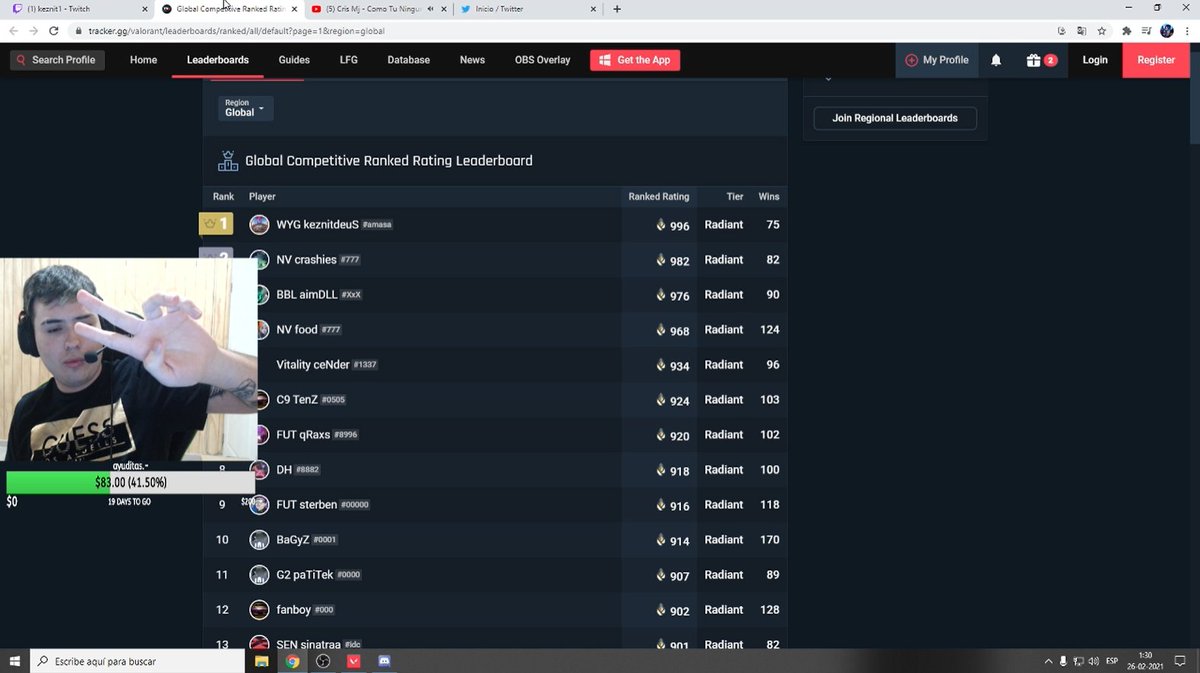
Task: Open FUT sterben player profile
Action: coord(306,505)
